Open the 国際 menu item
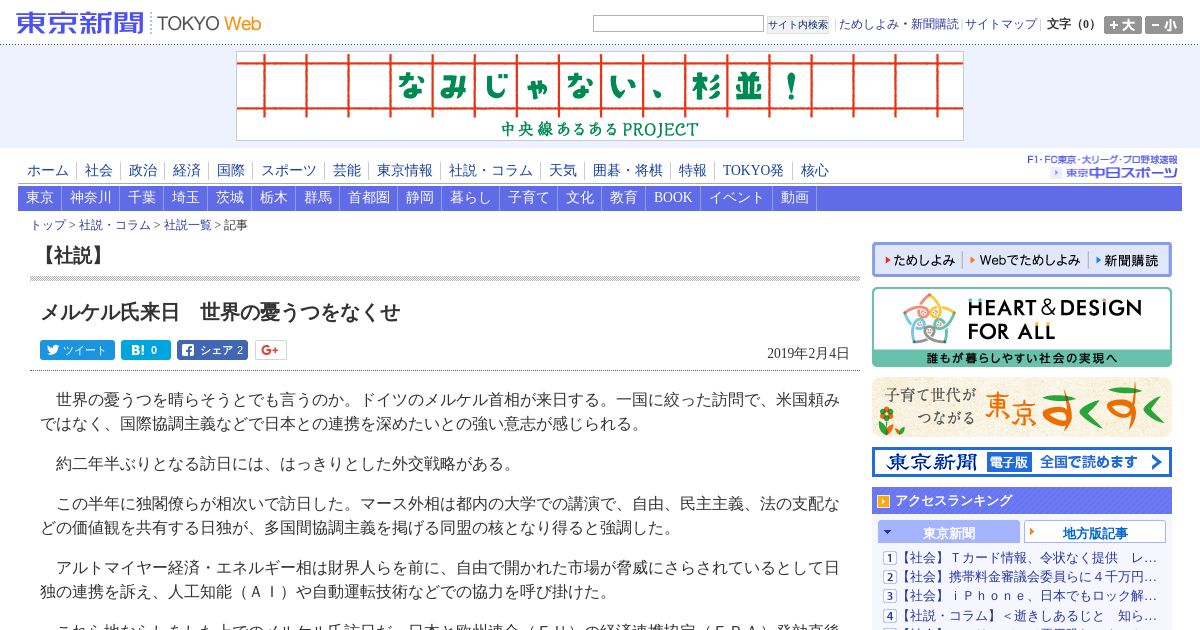The height and width of the screenshot is (630, 1200). [x=230, y=170]
